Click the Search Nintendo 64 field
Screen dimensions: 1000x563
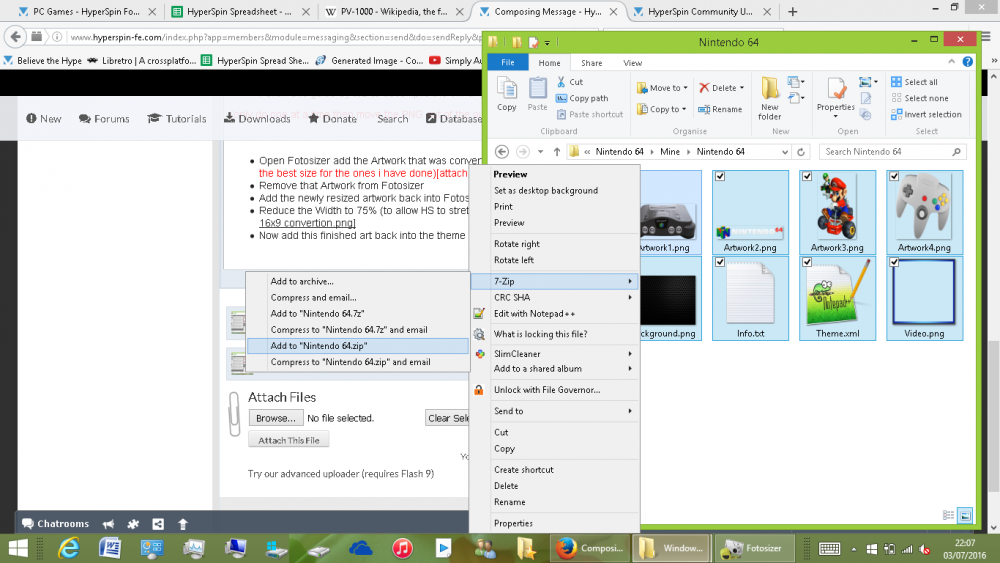pos(885,152)
